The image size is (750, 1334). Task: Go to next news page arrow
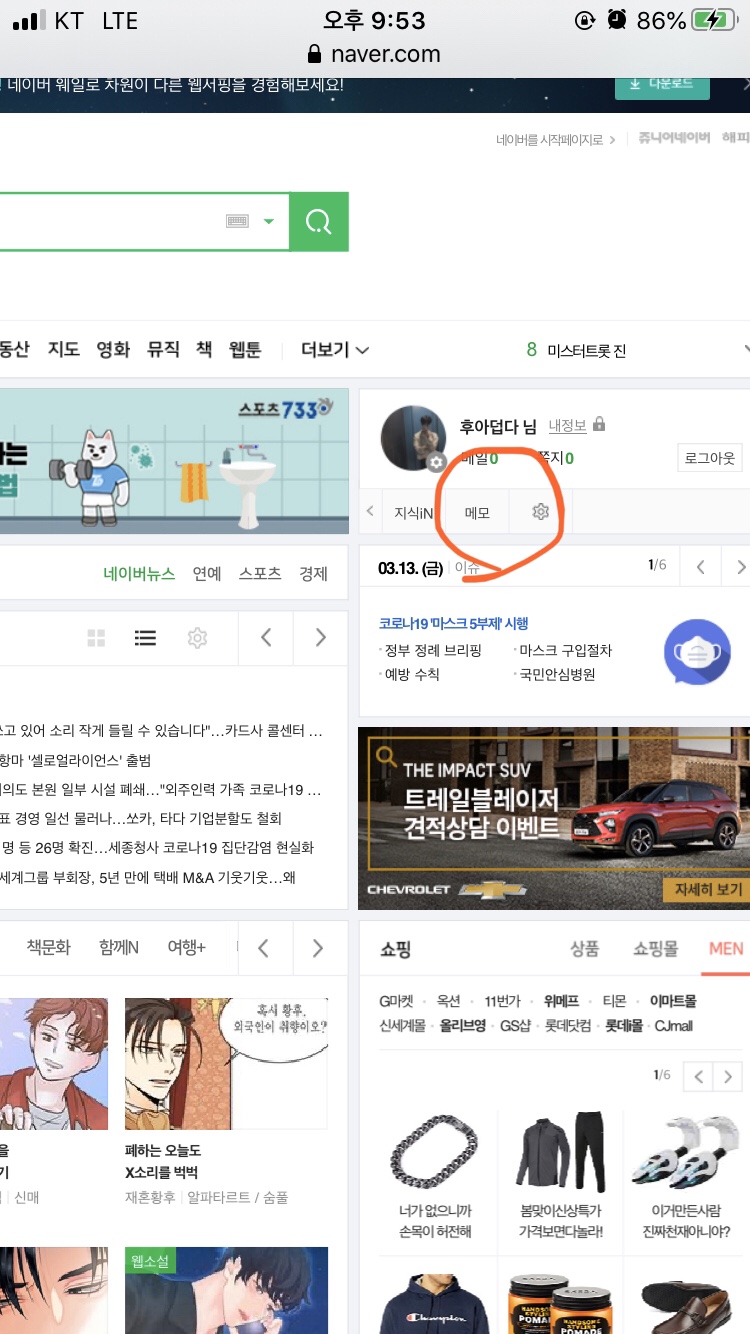320,637
